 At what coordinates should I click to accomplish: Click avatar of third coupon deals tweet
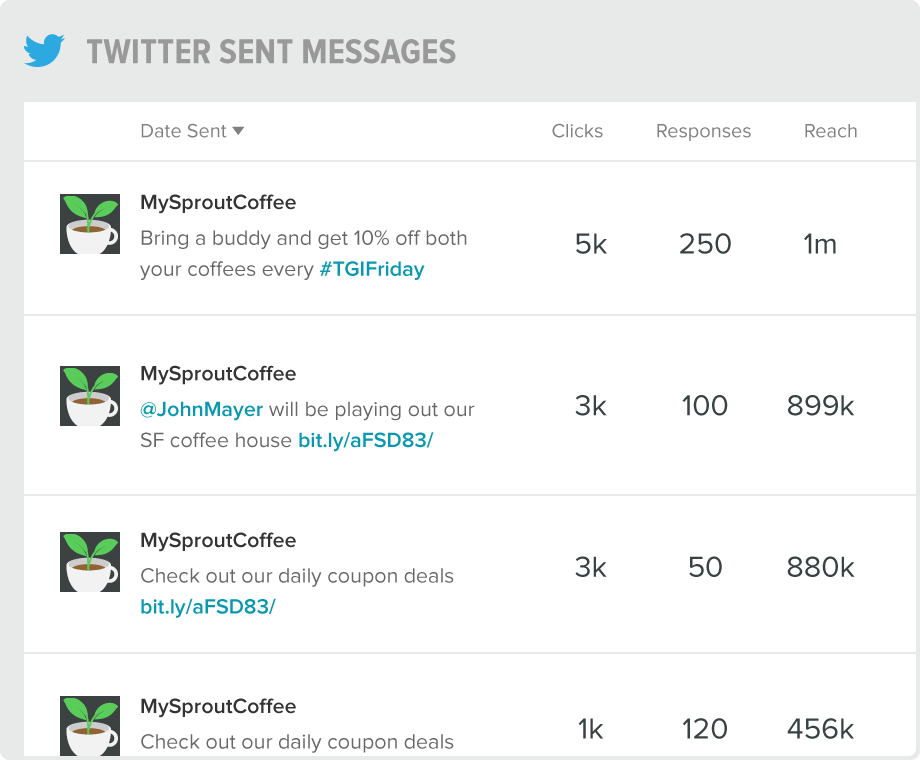(x=90, y=562)
